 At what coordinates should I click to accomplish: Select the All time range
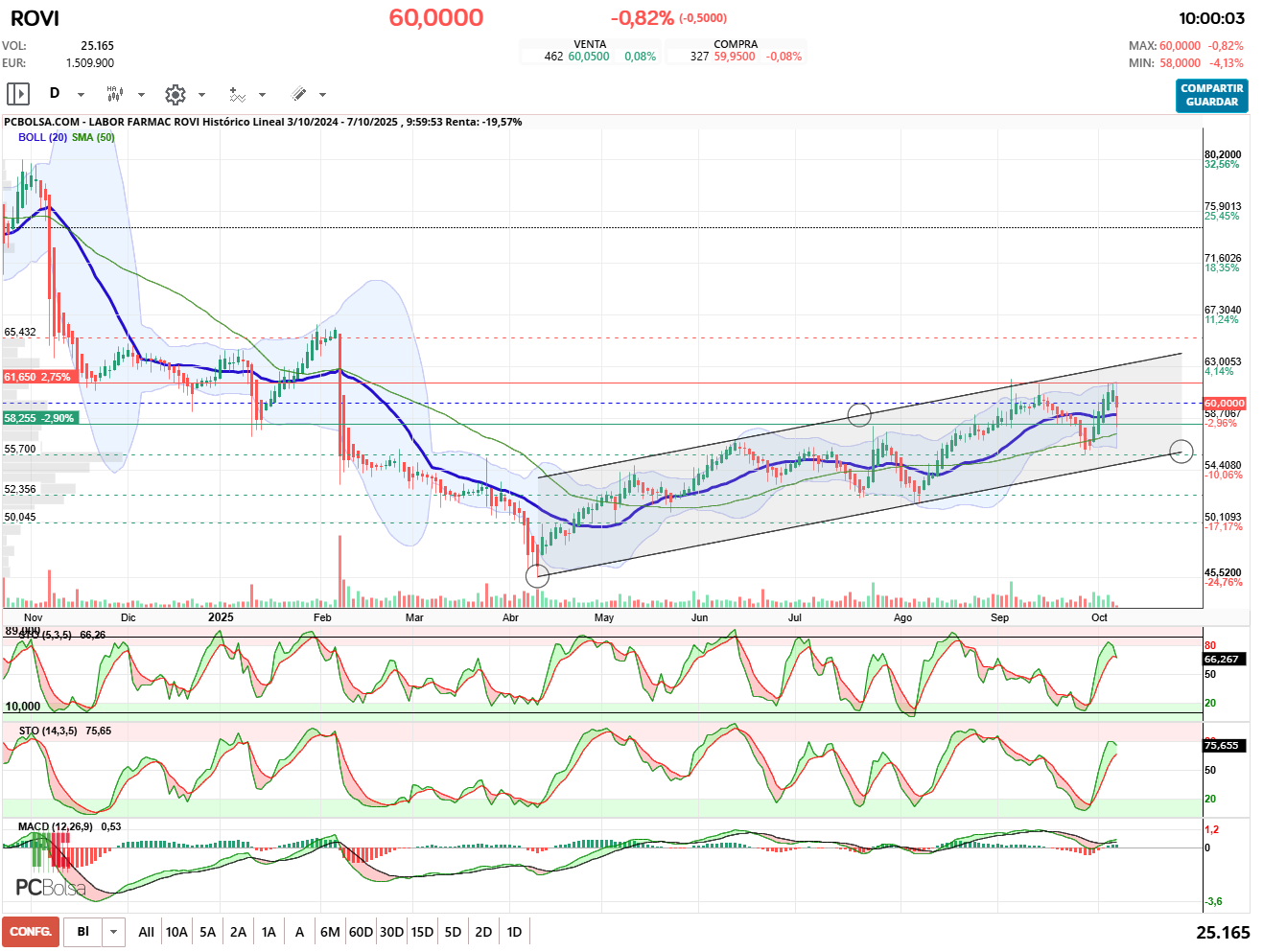tap(146, 932)
